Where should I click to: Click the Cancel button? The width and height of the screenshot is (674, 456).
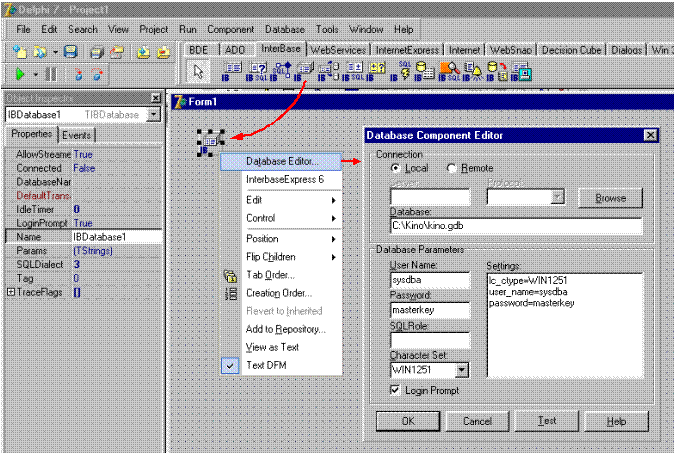[x=477, y=421]
